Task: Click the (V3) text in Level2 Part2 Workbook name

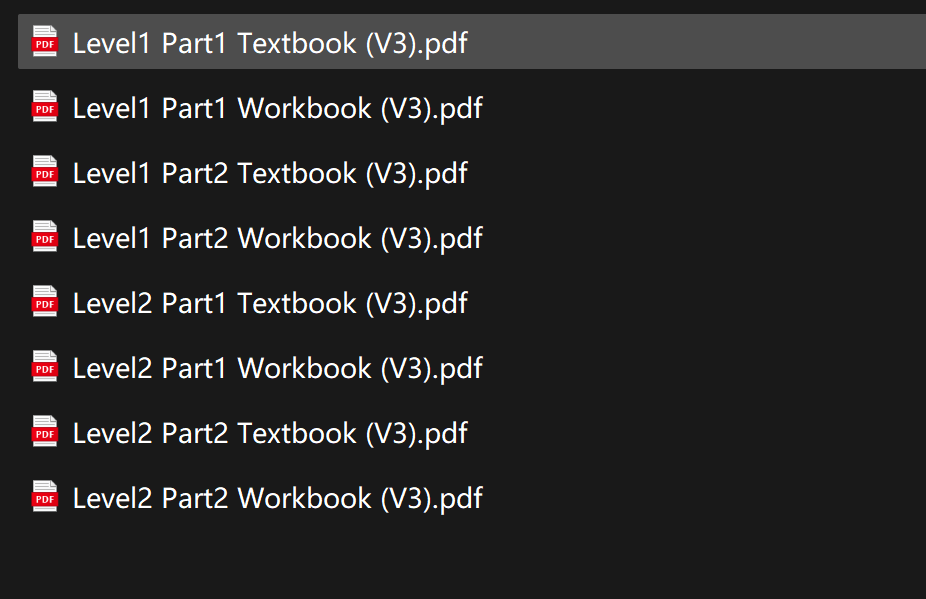Action: 408,498
